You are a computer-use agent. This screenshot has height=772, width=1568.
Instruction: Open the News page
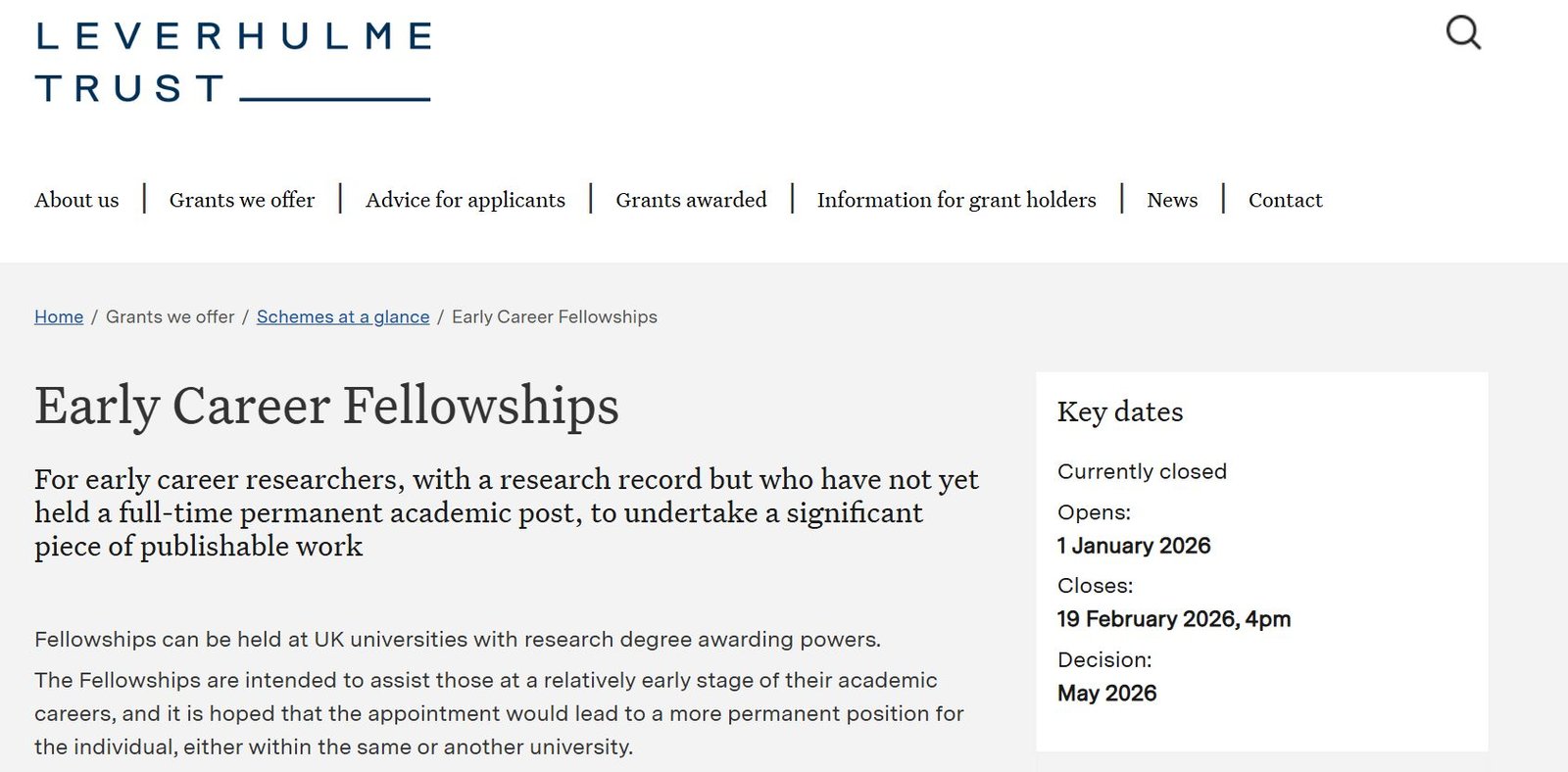tap(1172, 200)
